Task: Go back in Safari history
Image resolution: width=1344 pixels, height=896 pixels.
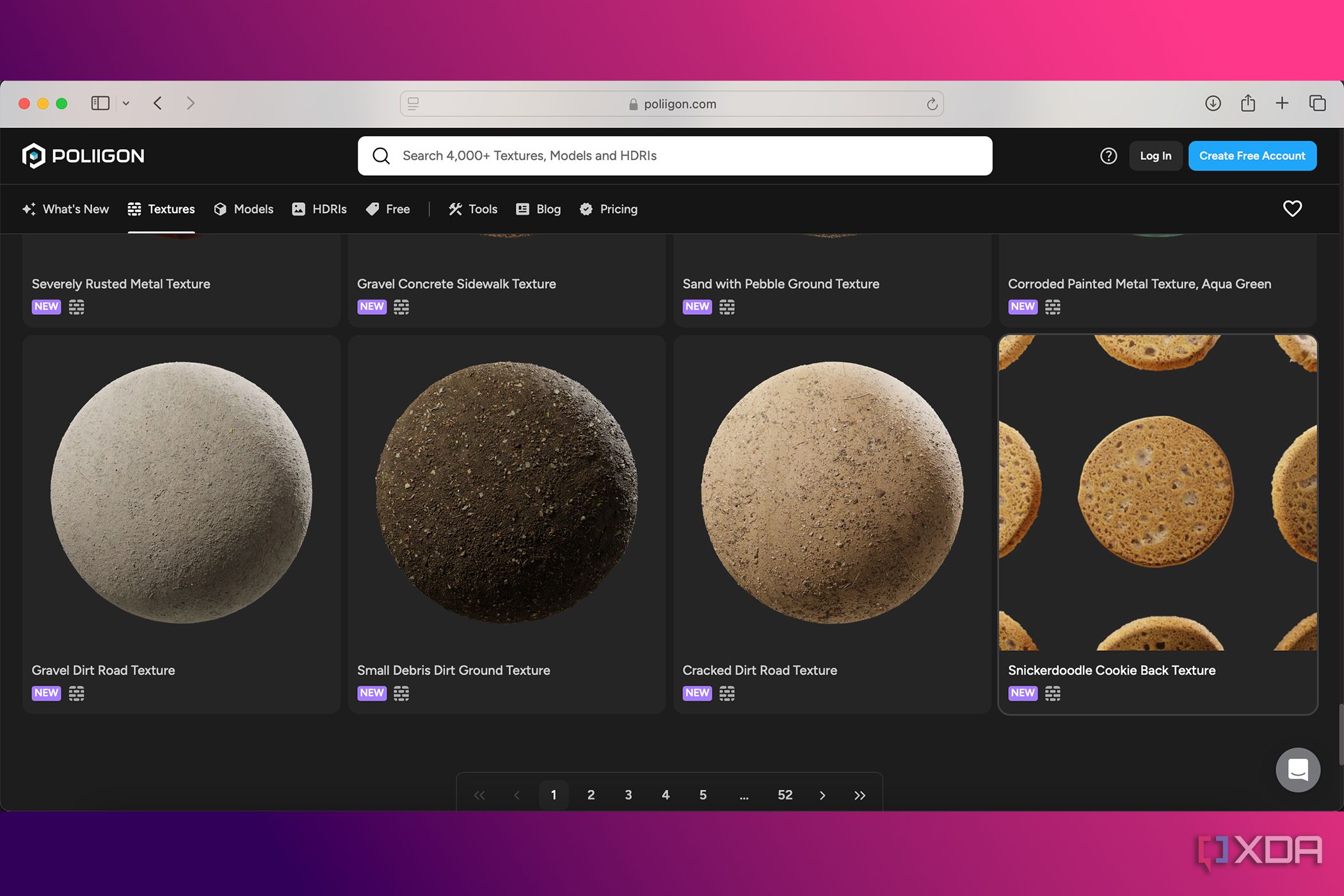Action: click(x=158, y=103)
